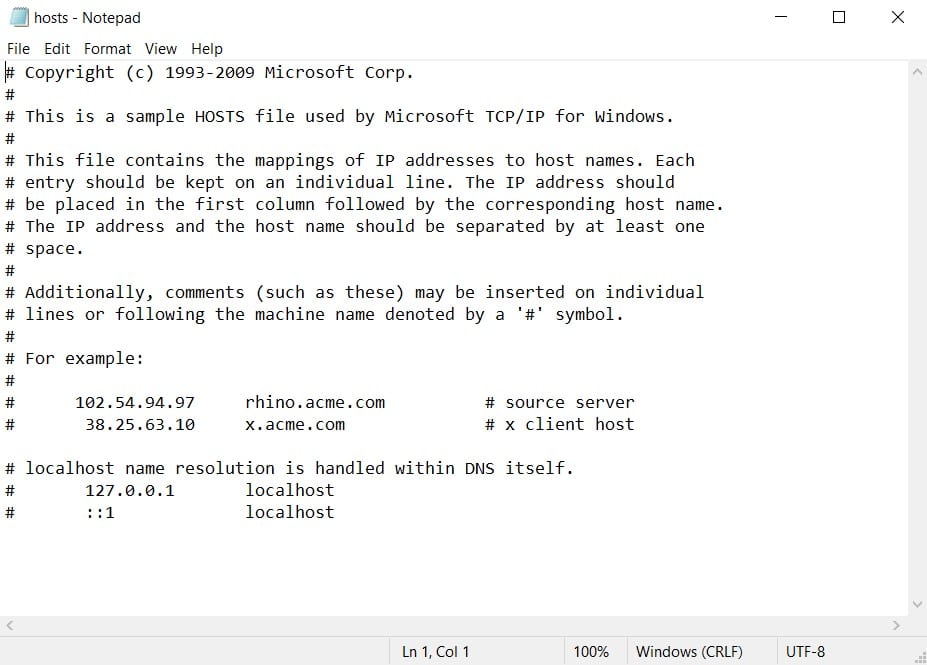Image resolution: width=927 pixels, height=665 pixels.
Task: Close the hosts Notepad window
Action: pos(897,17)
